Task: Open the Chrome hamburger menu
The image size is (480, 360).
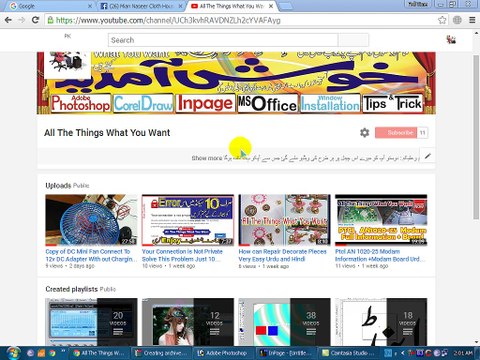Action: tap(472, 20)
